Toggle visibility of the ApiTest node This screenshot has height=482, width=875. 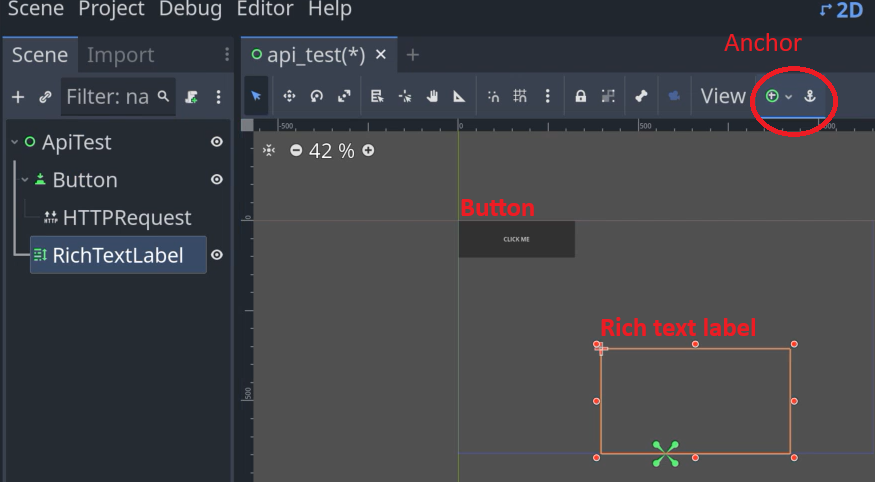coord(217,142)
